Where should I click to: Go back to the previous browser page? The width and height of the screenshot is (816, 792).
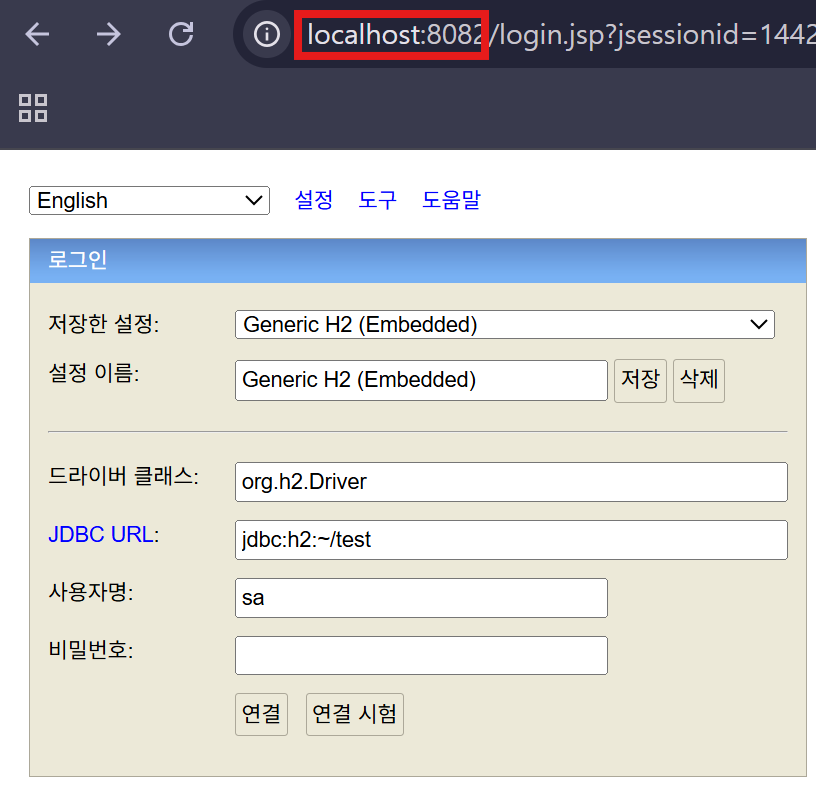pos(37,35)
